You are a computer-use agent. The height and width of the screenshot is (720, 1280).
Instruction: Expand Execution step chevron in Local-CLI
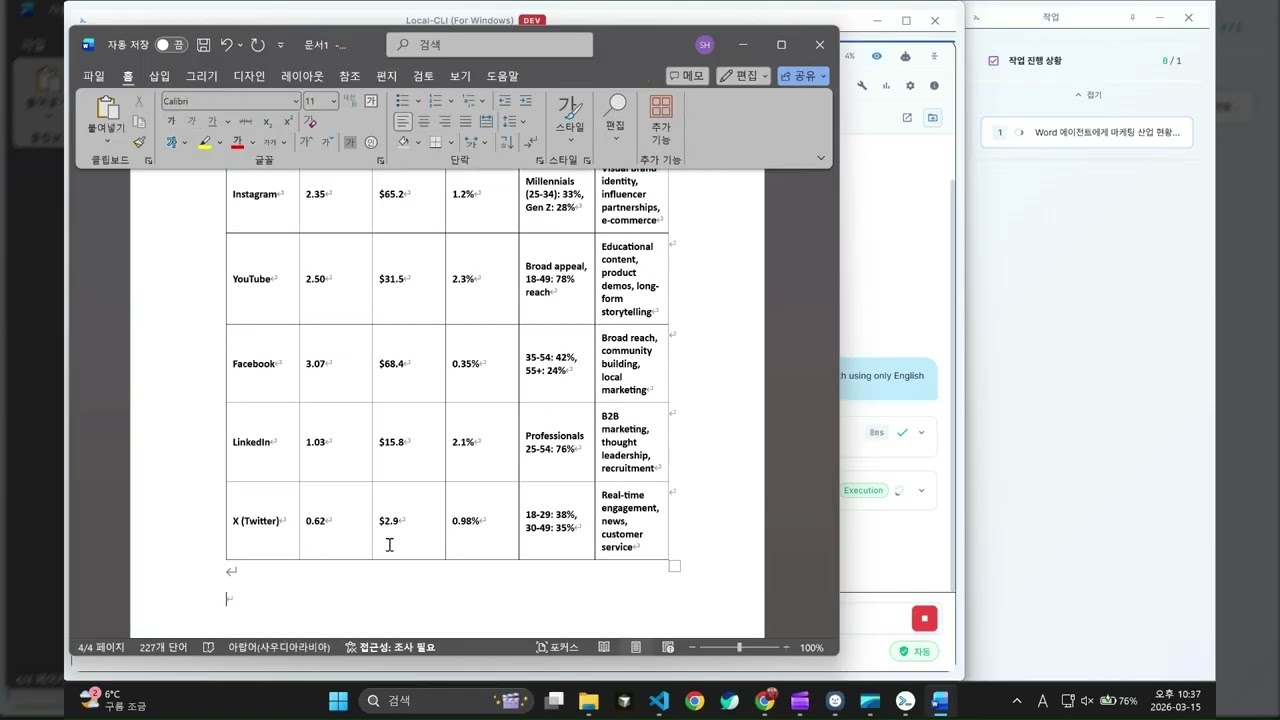click(x=921, y=491)
